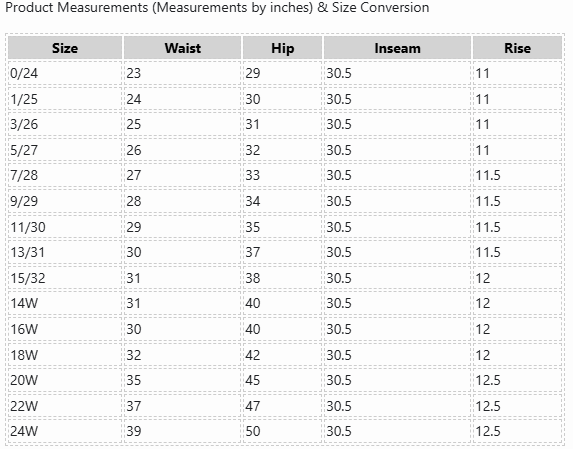Select the Rise column header
The image size is (573, 449).
coord(517,48)
